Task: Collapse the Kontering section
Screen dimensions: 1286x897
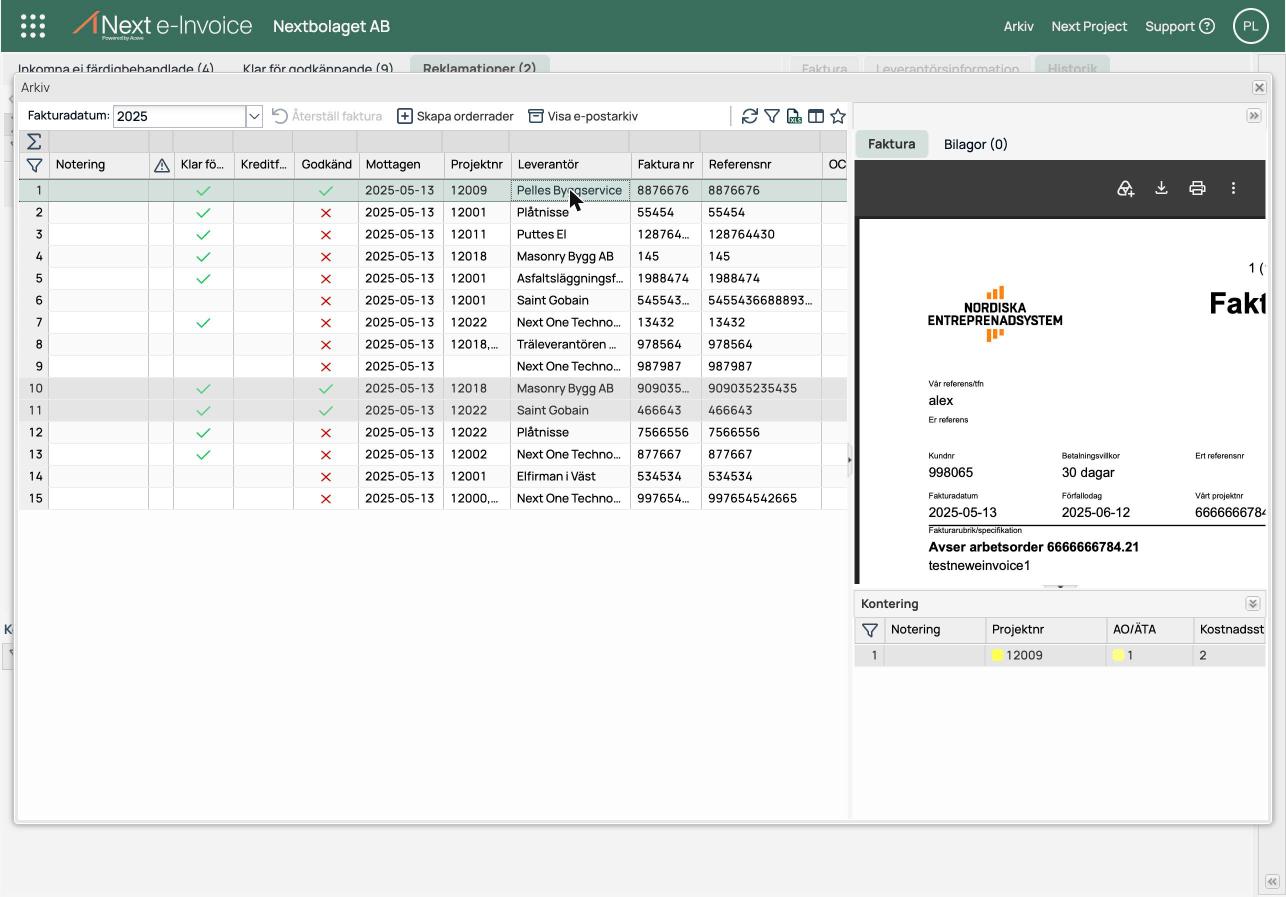Action: 1252,604
